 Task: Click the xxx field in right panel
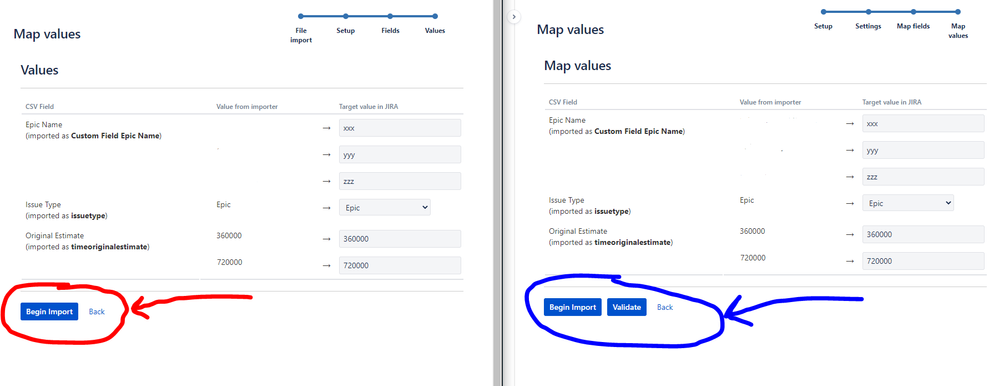923,124
